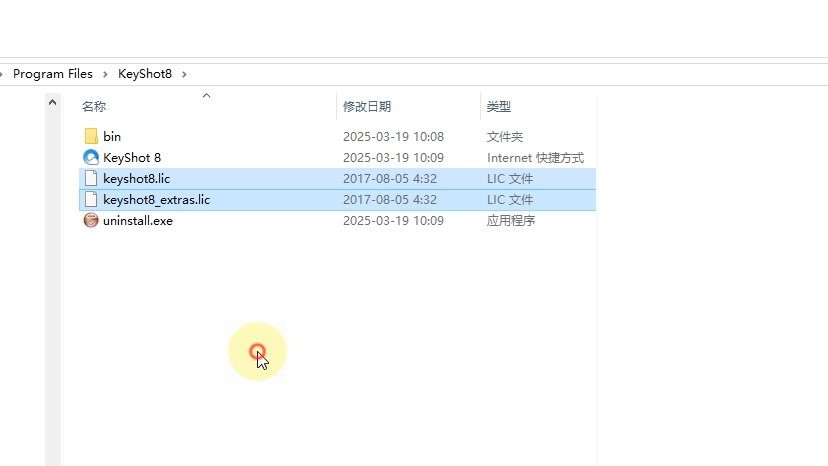828x466 pixels.
Task: Click the Internet 快捷方式 type cell
Action: (535, 158)
